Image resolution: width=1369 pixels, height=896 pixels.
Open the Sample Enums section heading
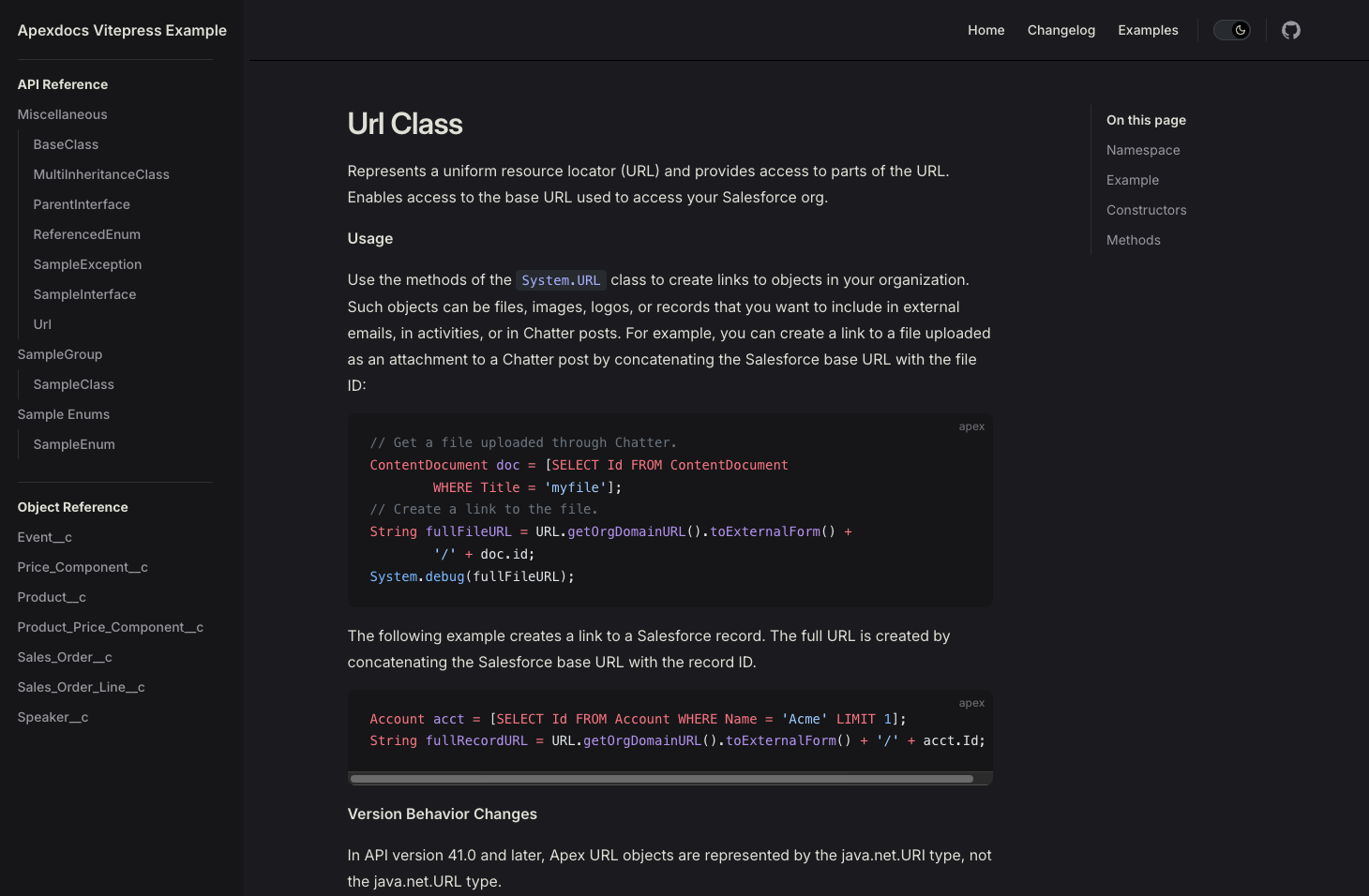click(x=64, y=414)
